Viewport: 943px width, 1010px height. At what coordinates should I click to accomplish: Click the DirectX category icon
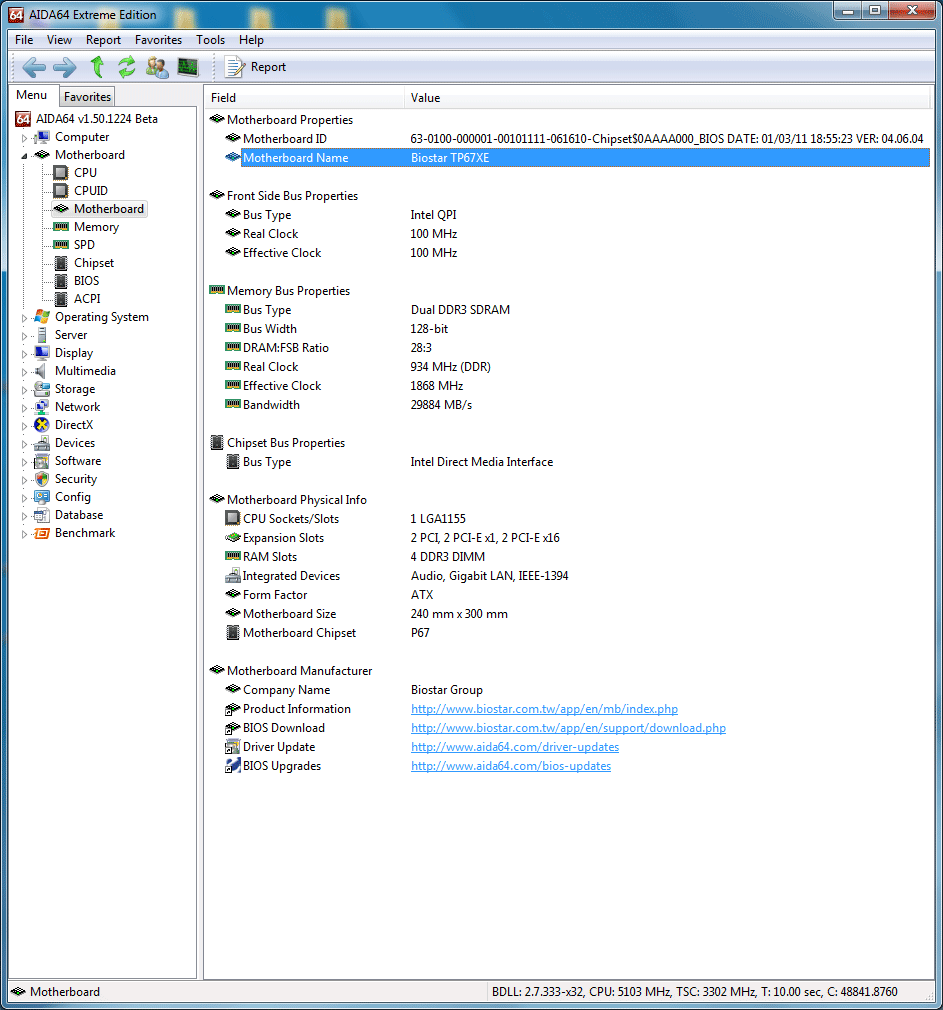click(42, 425)
